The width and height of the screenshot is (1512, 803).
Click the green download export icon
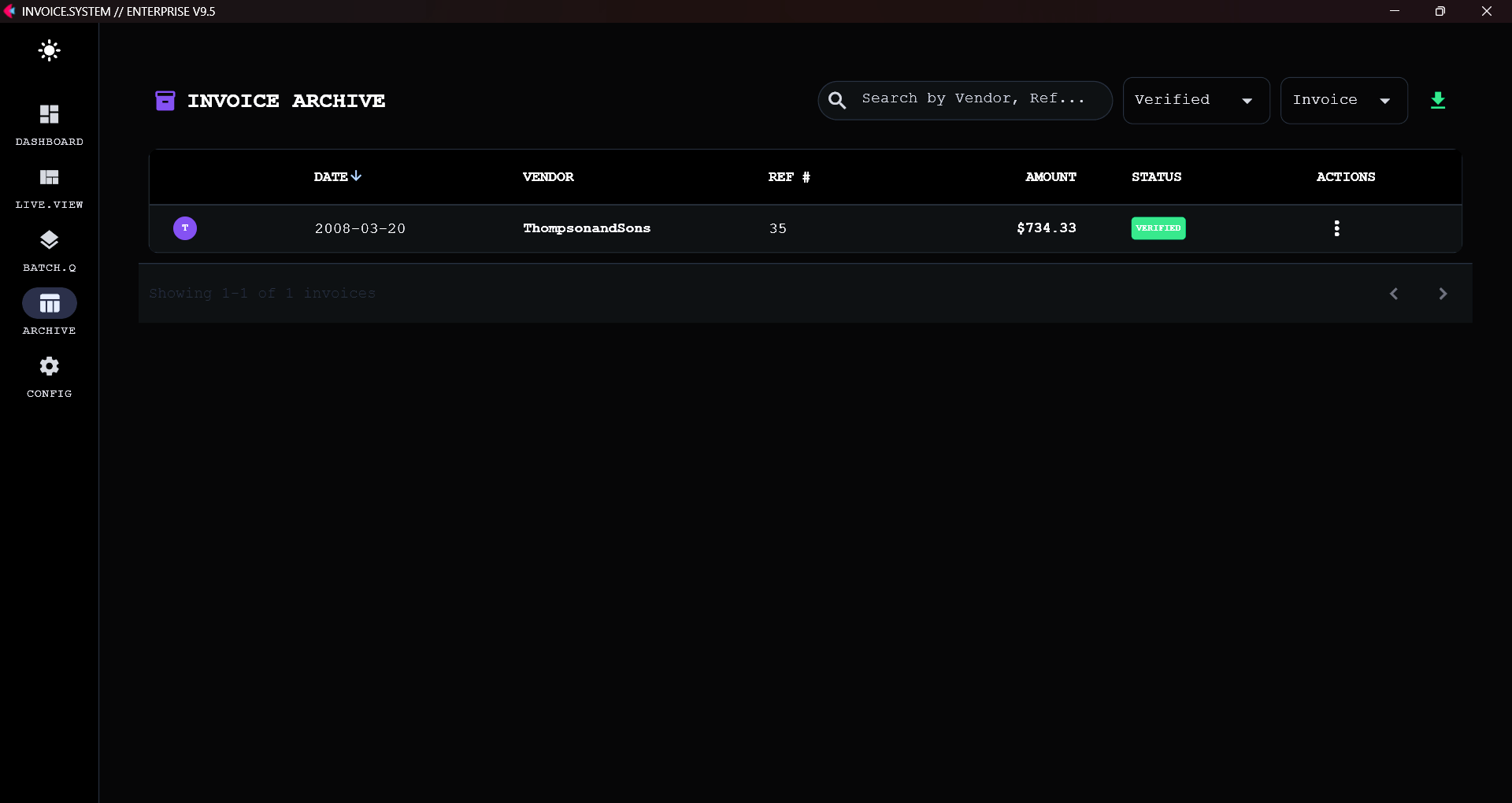pos(1438,100)
